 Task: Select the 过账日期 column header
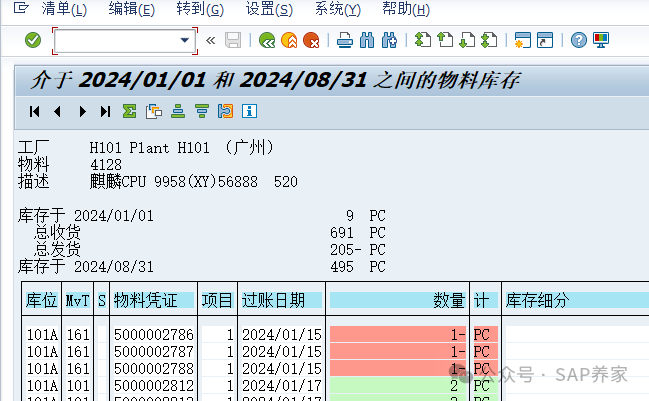(x=281, y=300)
